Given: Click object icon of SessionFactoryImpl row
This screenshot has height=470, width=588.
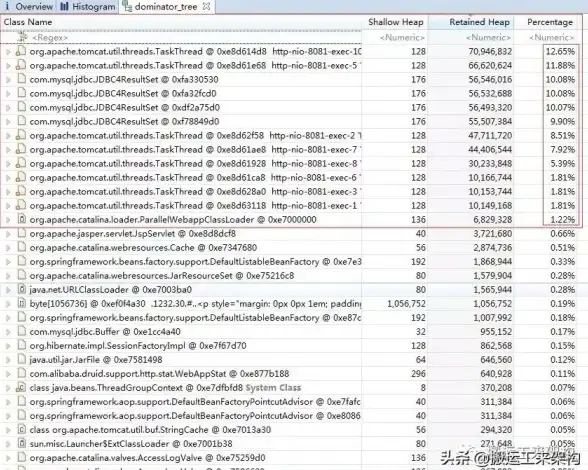Looking at the screenshot, I should (22, 345).
